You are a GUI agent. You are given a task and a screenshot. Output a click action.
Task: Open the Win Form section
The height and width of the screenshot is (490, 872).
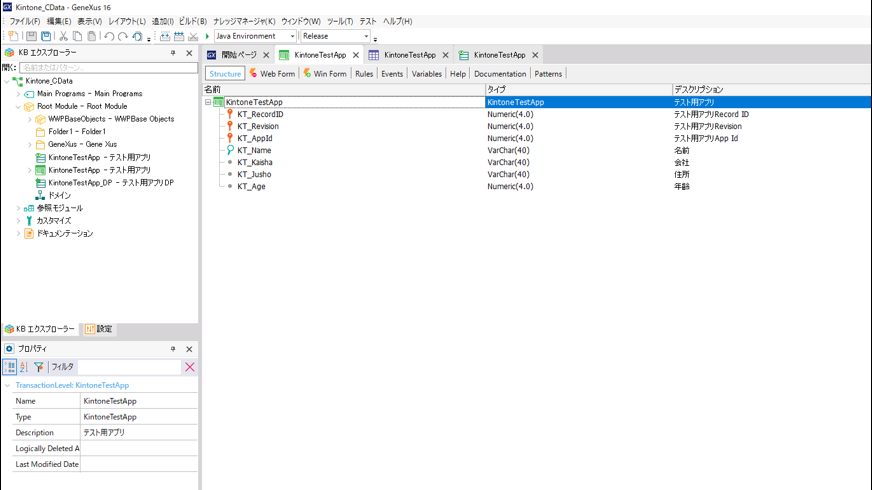325,74
